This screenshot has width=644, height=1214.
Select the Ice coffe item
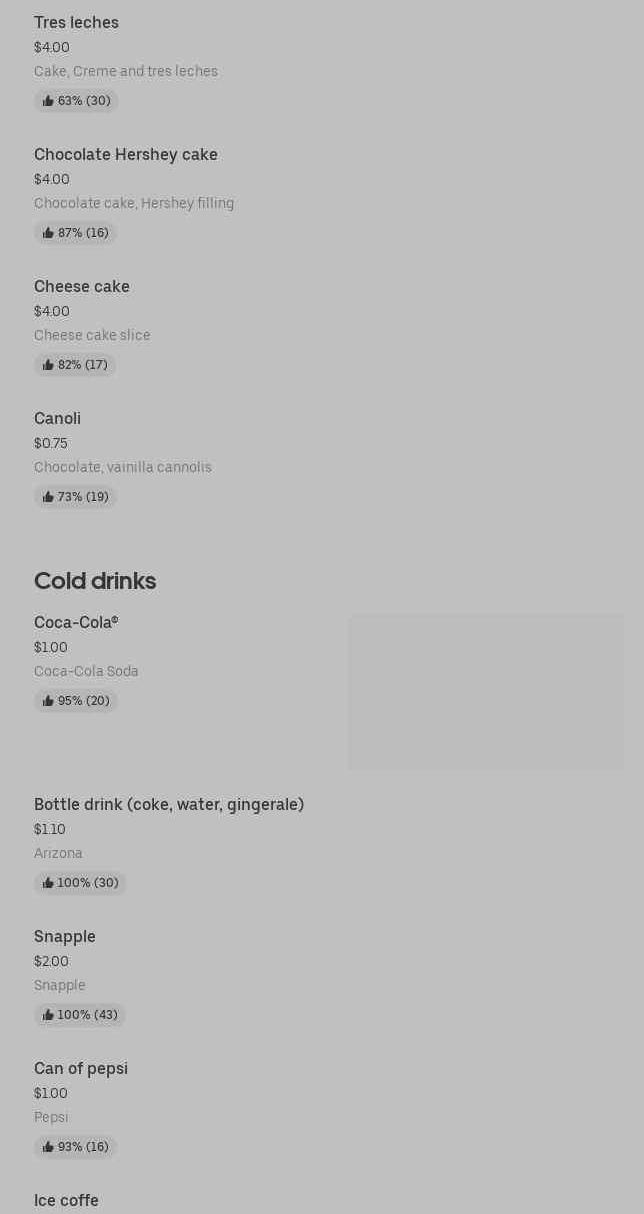[66, 1200]
